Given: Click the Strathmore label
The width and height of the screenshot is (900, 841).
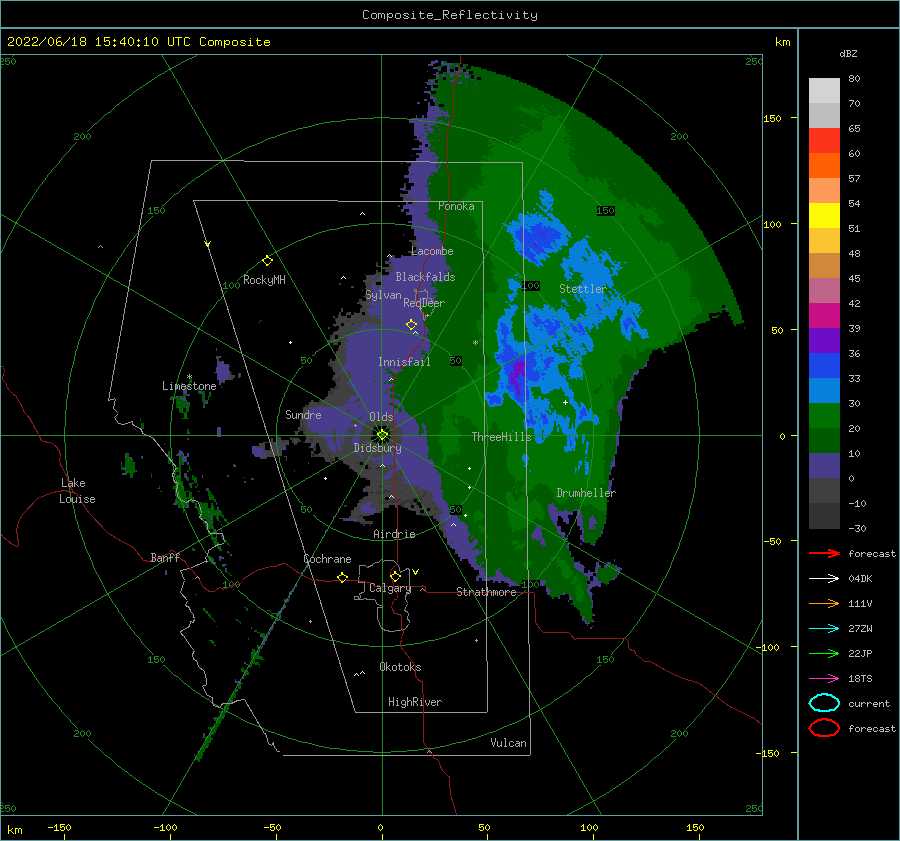Looking at the screenshot, I should click(x=486, y=592).
